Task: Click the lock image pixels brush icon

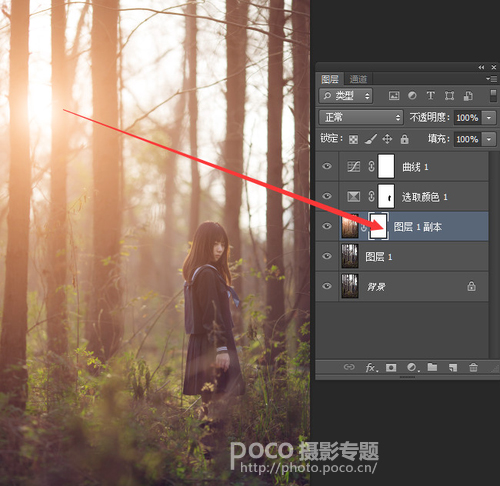Action: pos(370,139)
